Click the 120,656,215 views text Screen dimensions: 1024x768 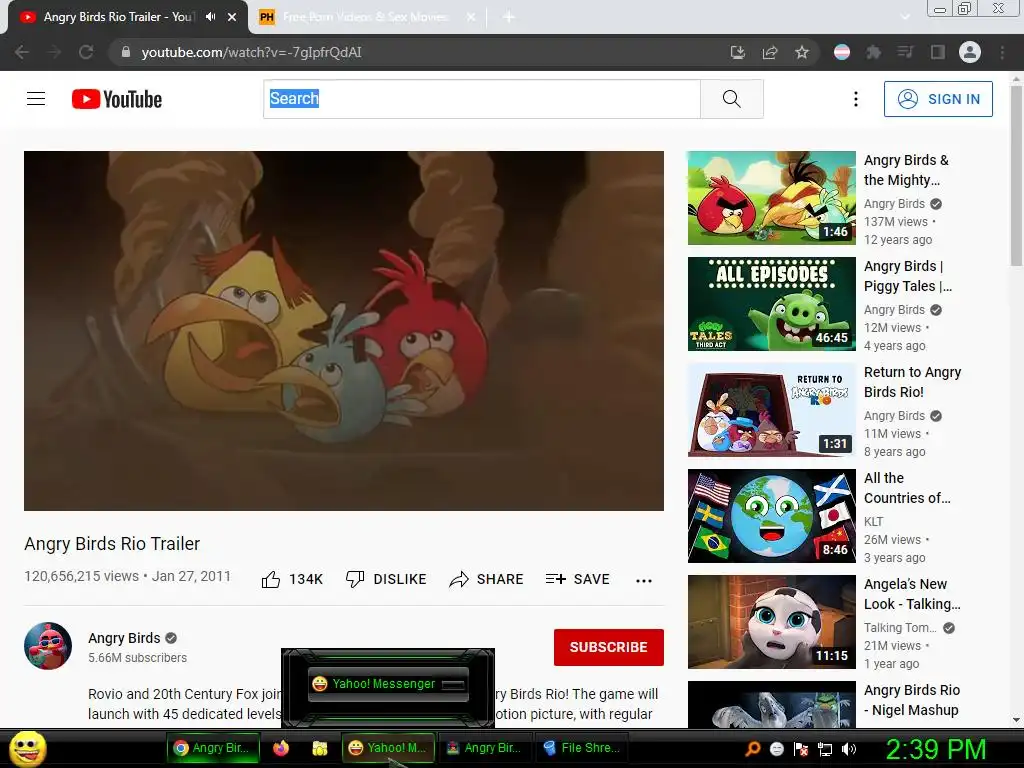click(x=82, y=576)
